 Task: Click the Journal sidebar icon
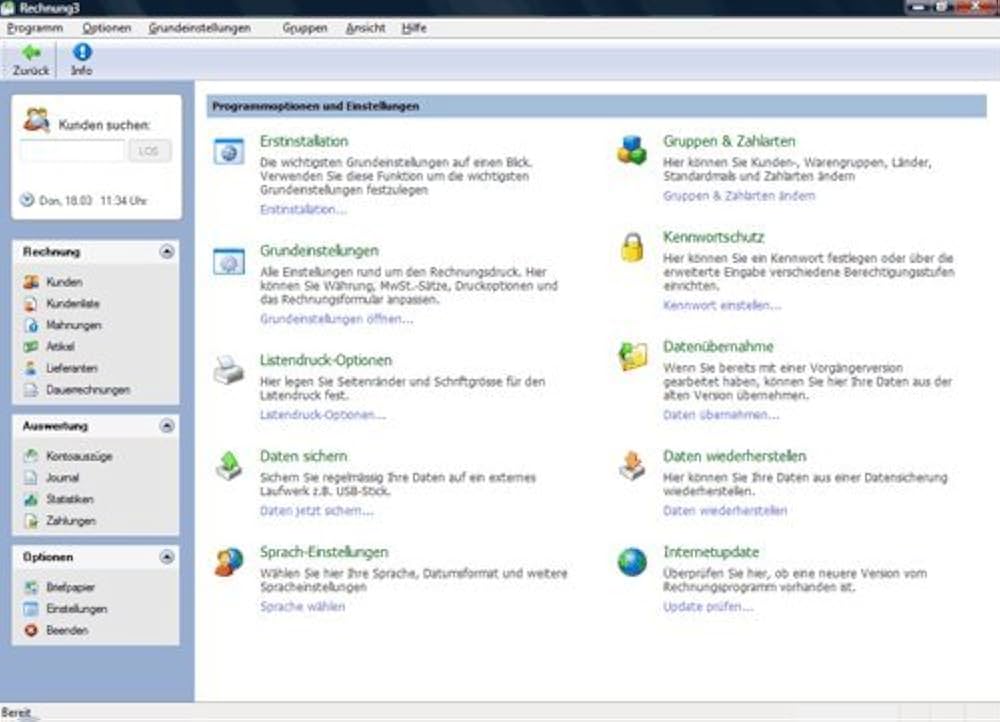pyautogui.click(x=31, y=477)
